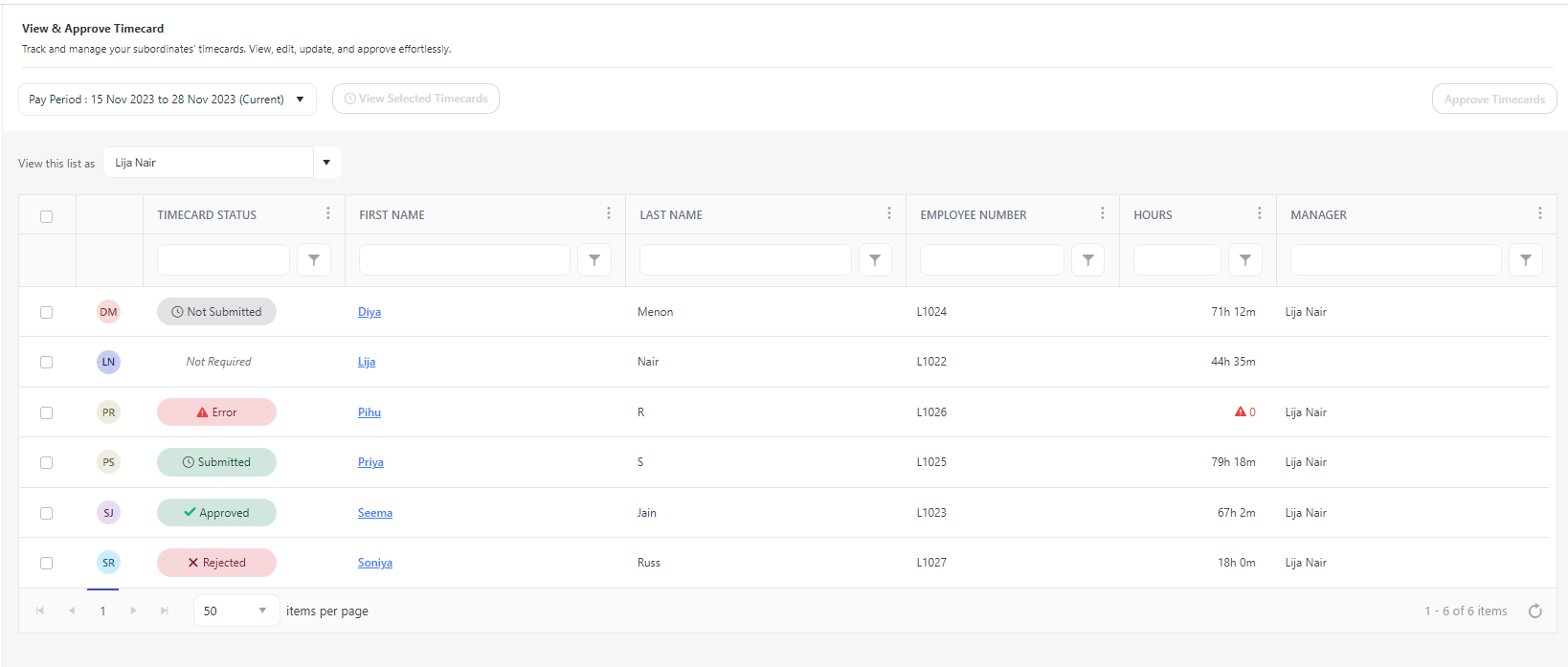The height and width of the screenshot is (667, 1568).
Task: Open Manager column three-dot options menu
Action: click(x=1539, y=213)
